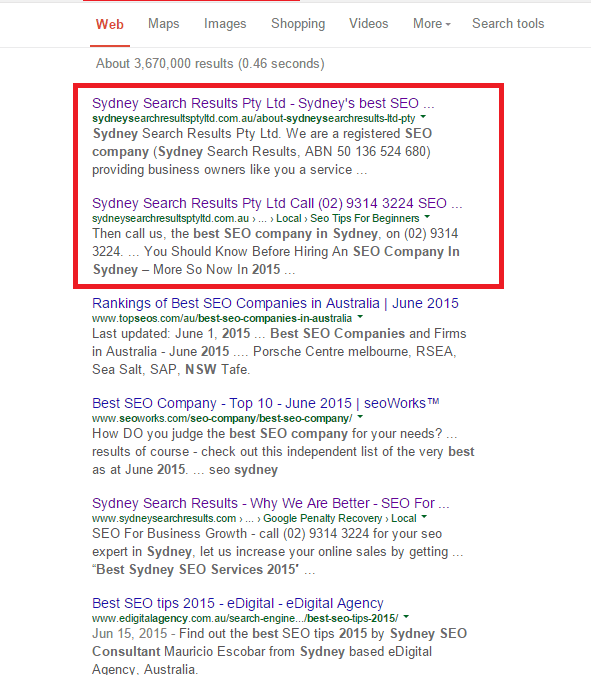Expand arrow next to Seo Tips For Beginners

click(427, 217)
